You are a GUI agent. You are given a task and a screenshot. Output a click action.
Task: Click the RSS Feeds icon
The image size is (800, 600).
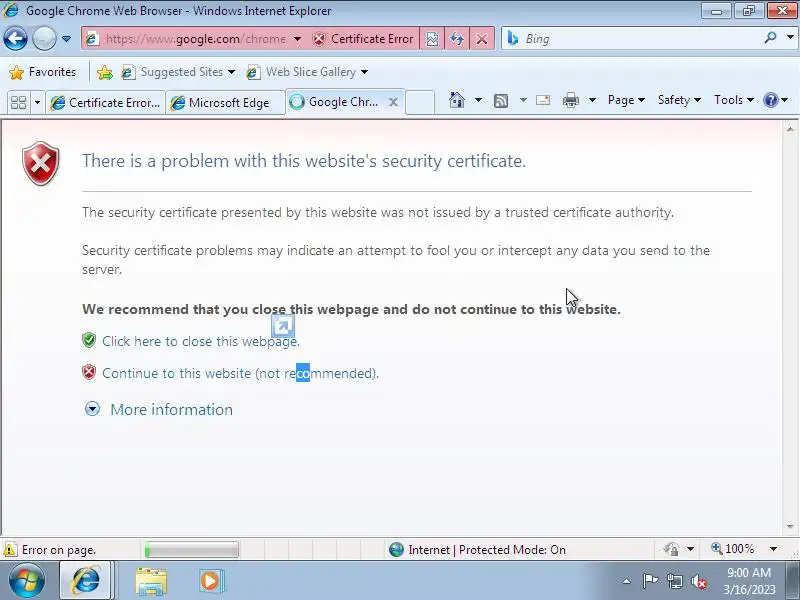pos(501,101)
